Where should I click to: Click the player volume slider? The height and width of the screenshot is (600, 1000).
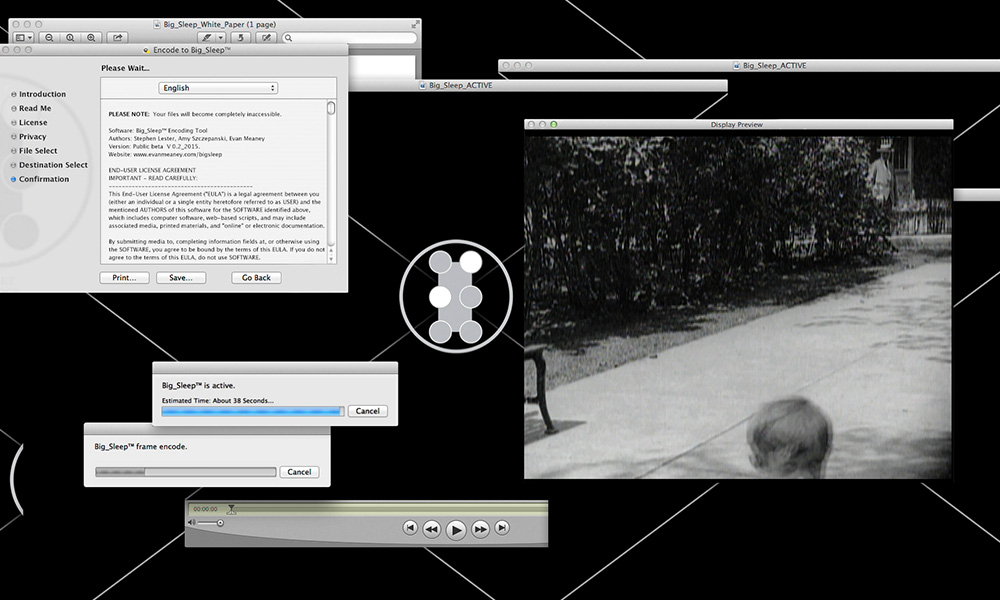[210, 523]
